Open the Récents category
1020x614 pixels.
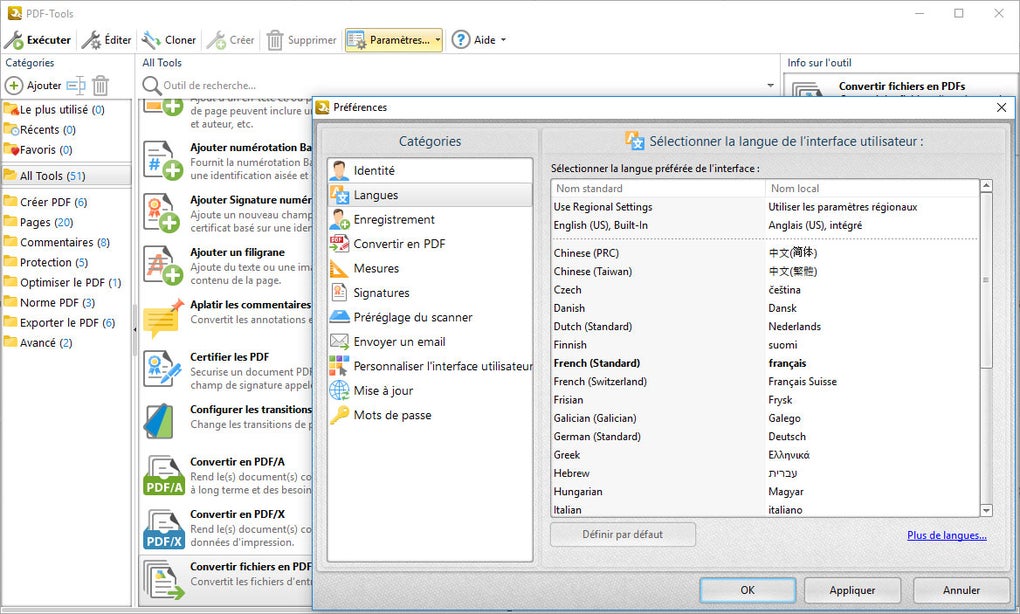click(x=66, y=130)
